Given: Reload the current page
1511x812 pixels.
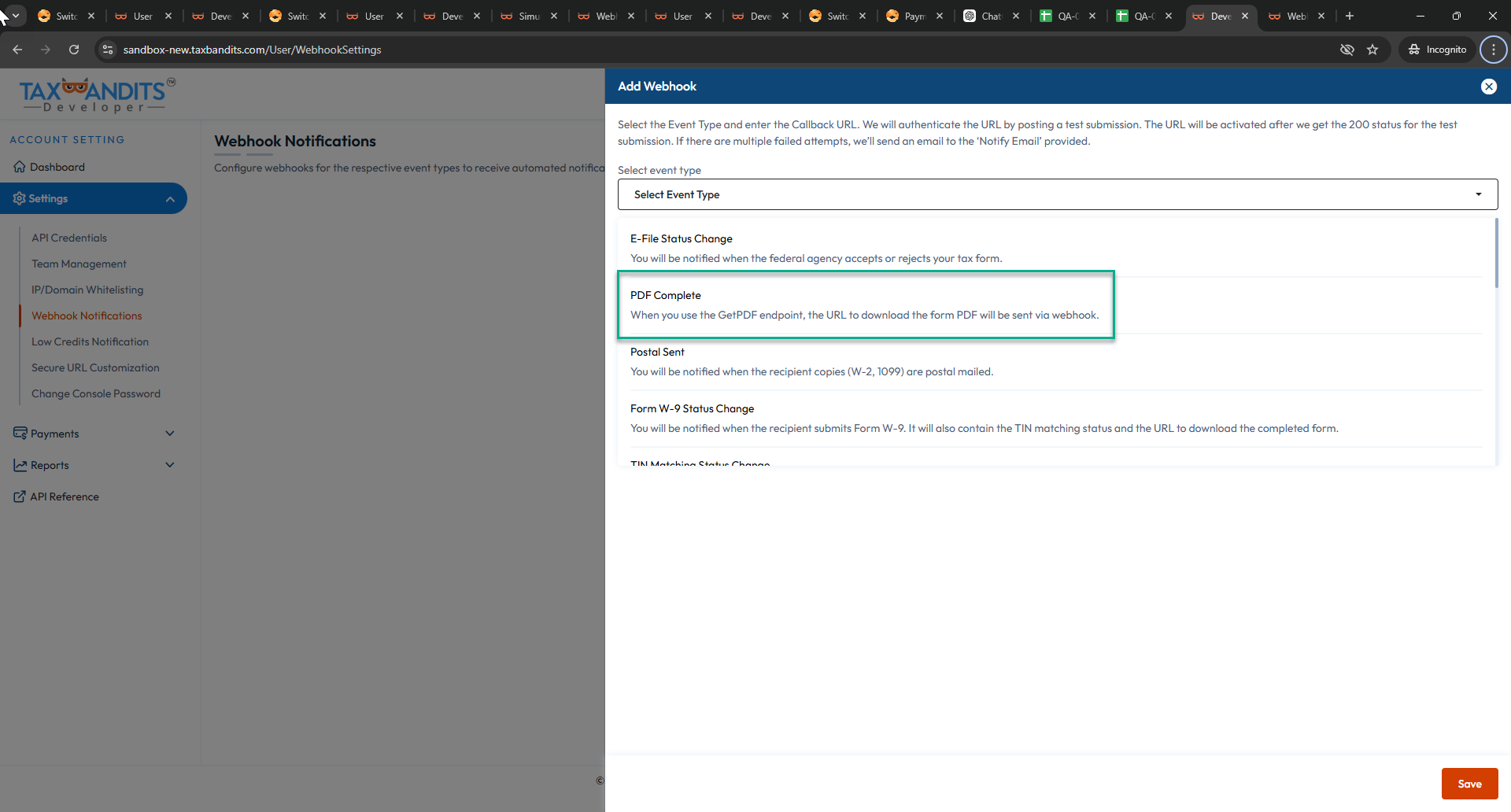Looking at the screenshot, I should [74, 50].
